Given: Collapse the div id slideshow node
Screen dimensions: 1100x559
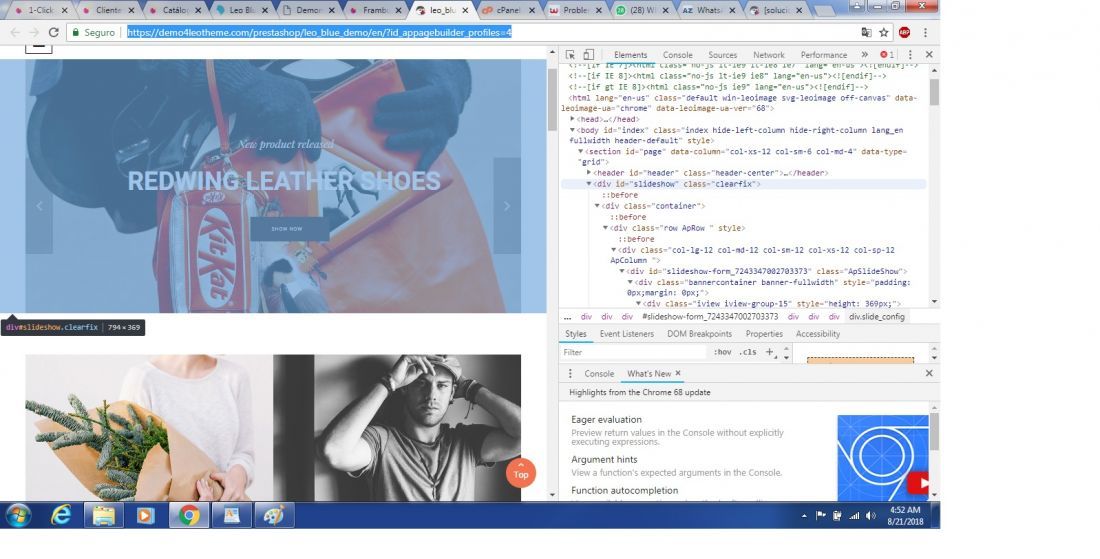Looking at the screenshot, I should tap(589, 184).
